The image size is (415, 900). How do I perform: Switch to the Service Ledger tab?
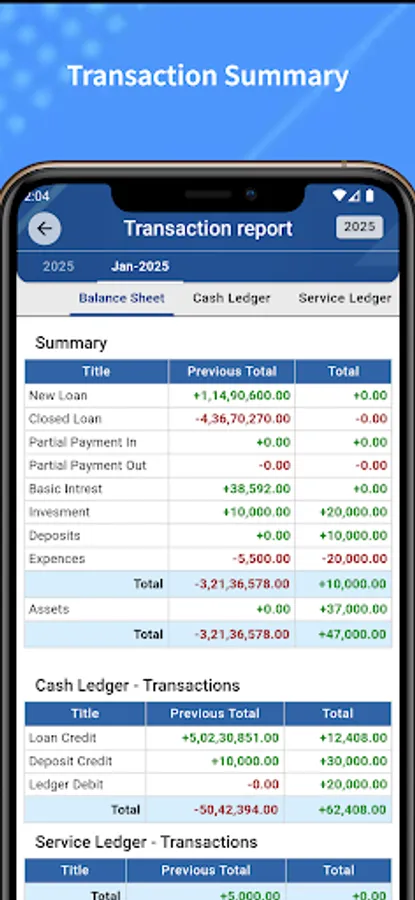pyautogui.click(x=345, y=298)
